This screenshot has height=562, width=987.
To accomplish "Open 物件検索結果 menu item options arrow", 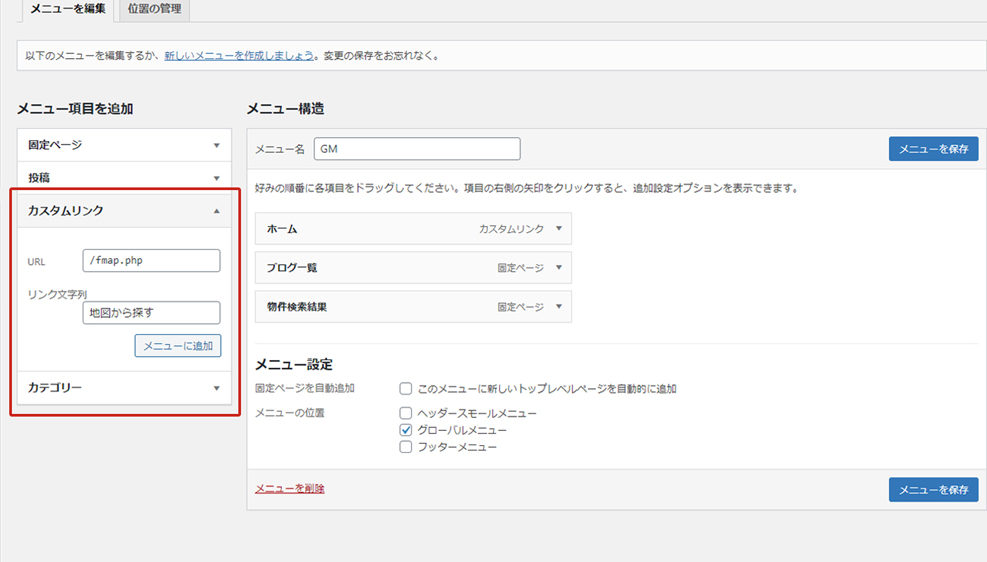I will pyautogui.click(x=558, y=307).
